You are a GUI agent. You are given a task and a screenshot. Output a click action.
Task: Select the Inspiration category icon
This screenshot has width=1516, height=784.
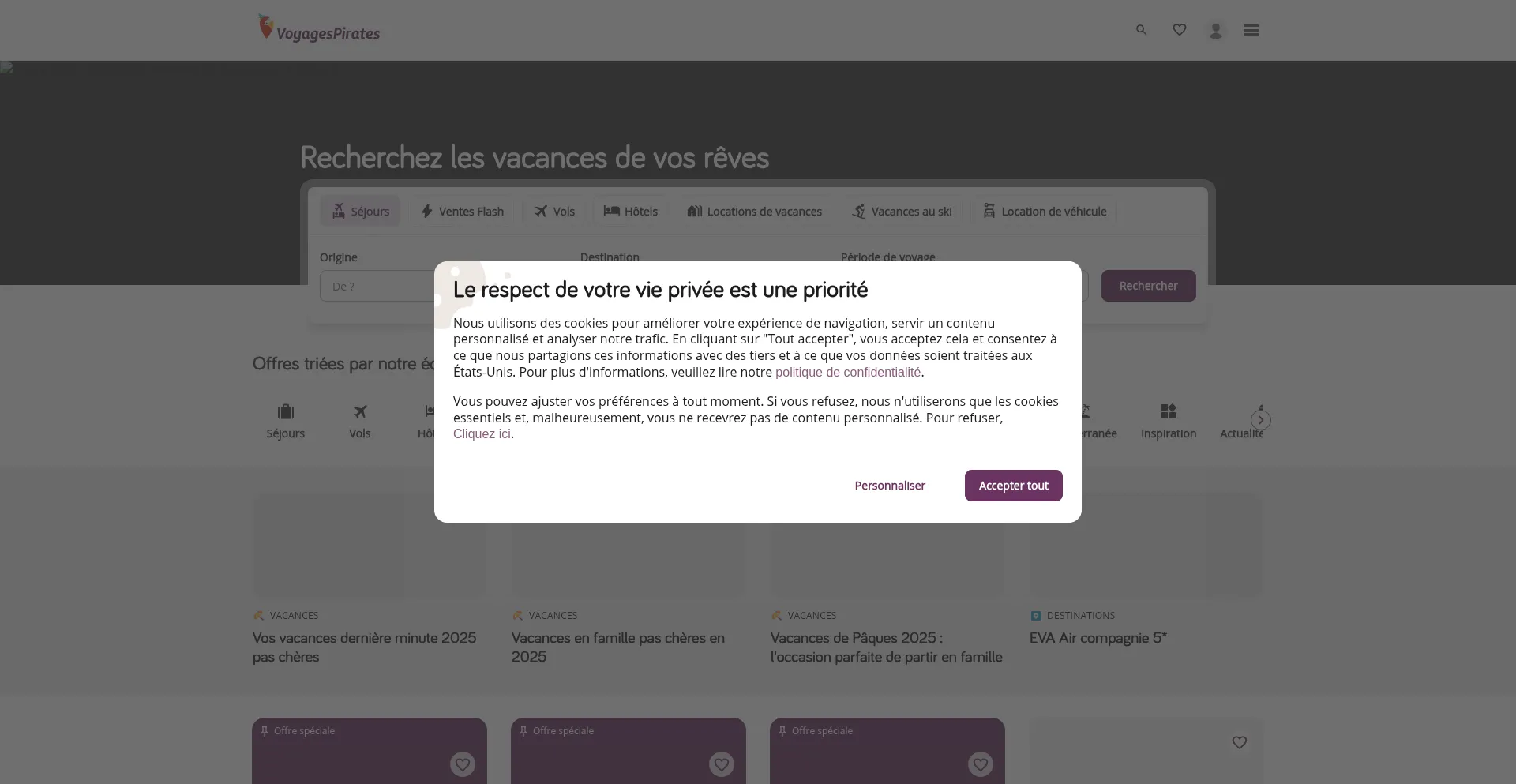pyautogui.click(x=1169, y=421)
